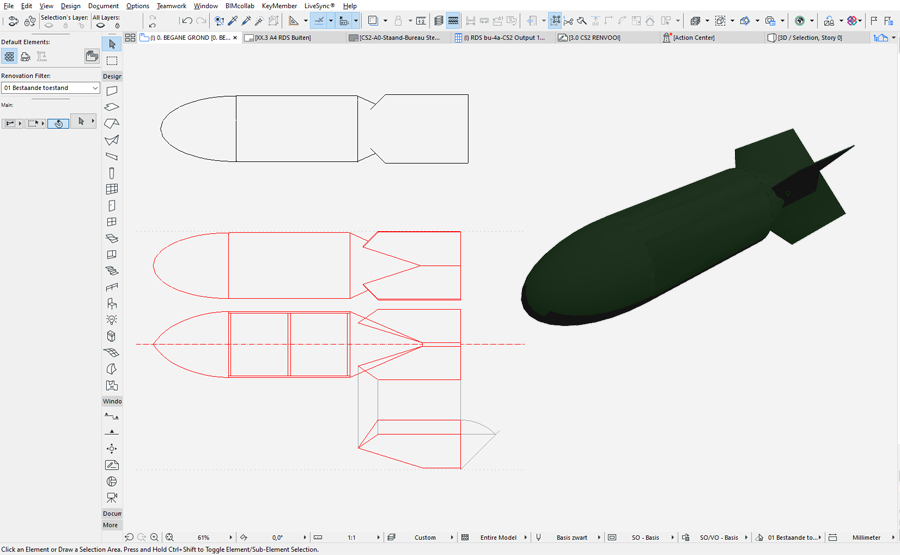
Task: Switch to the XX.3 A4 RDS Buiten tab
Action: click(293, 37)
